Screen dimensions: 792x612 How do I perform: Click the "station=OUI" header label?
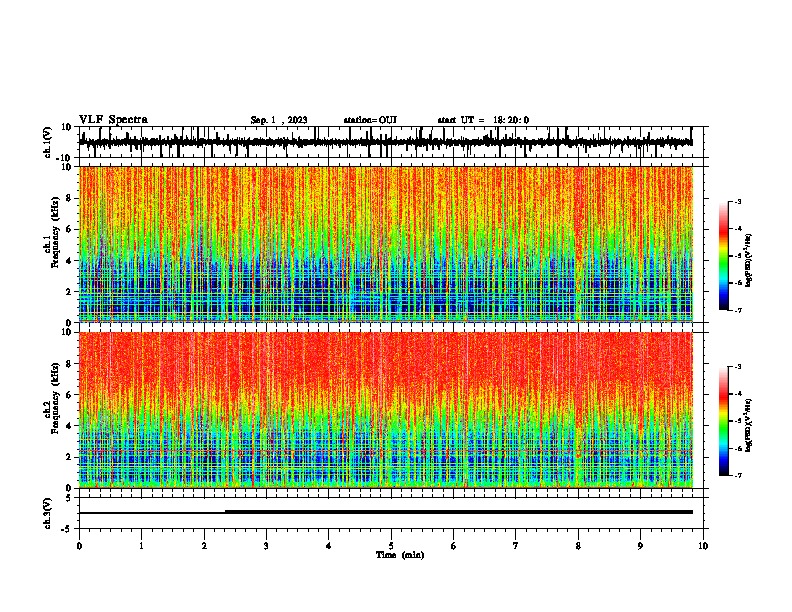(370, 120)
